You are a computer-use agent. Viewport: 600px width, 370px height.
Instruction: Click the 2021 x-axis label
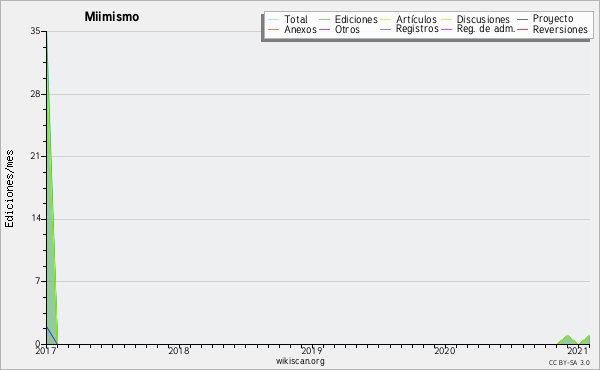(577, 350)
